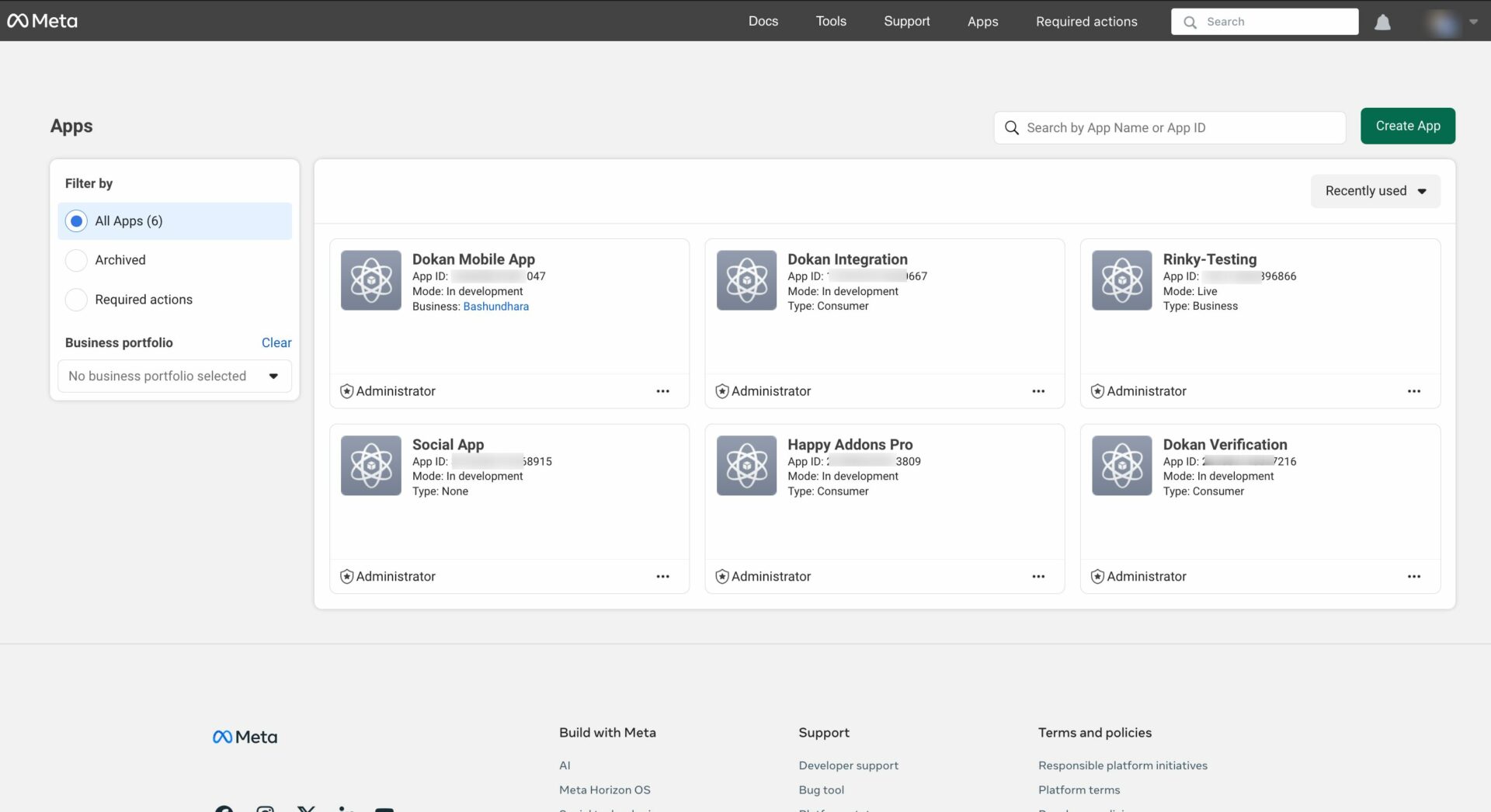Open Tools in the top navigation
Screen dimensions: 1491x812
click(x=831, y=21)
